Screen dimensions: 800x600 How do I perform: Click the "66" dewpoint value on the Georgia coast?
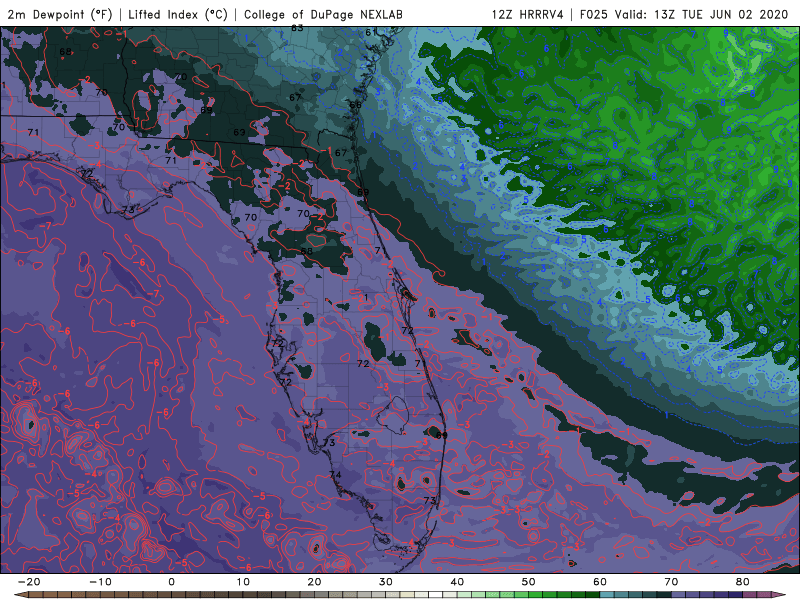pyautogui.click(x=355, y=105)
